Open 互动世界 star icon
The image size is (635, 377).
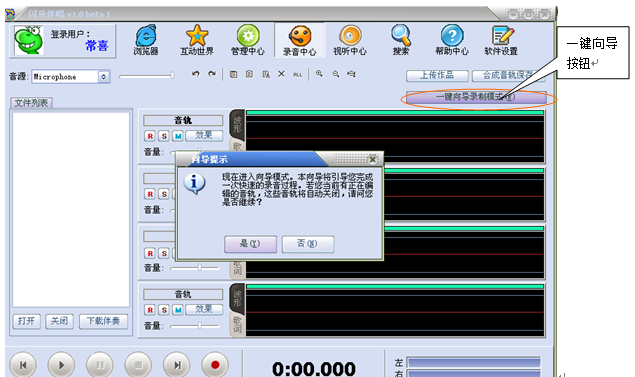pyautogui.click(x=197, y=40)
